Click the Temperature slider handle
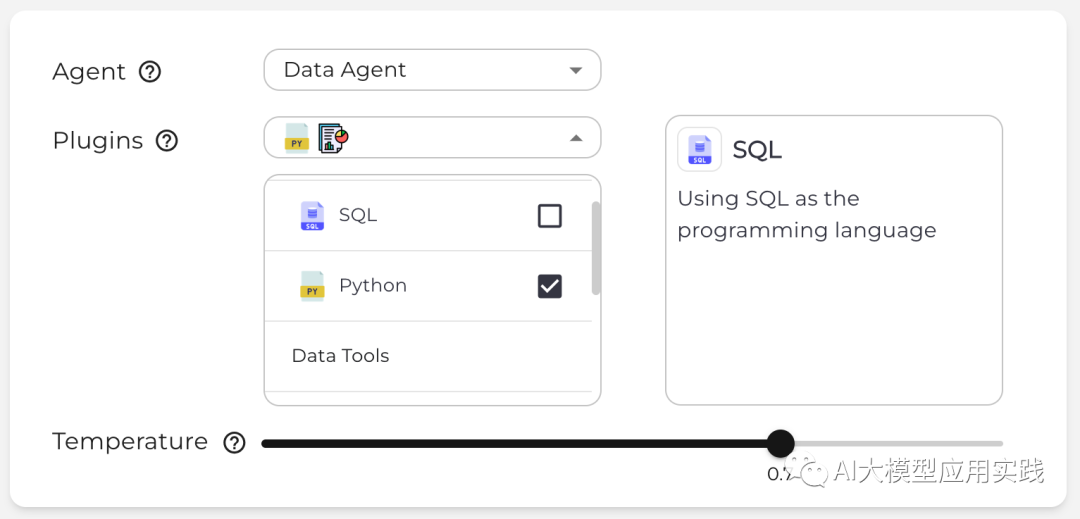 [780, 443]
